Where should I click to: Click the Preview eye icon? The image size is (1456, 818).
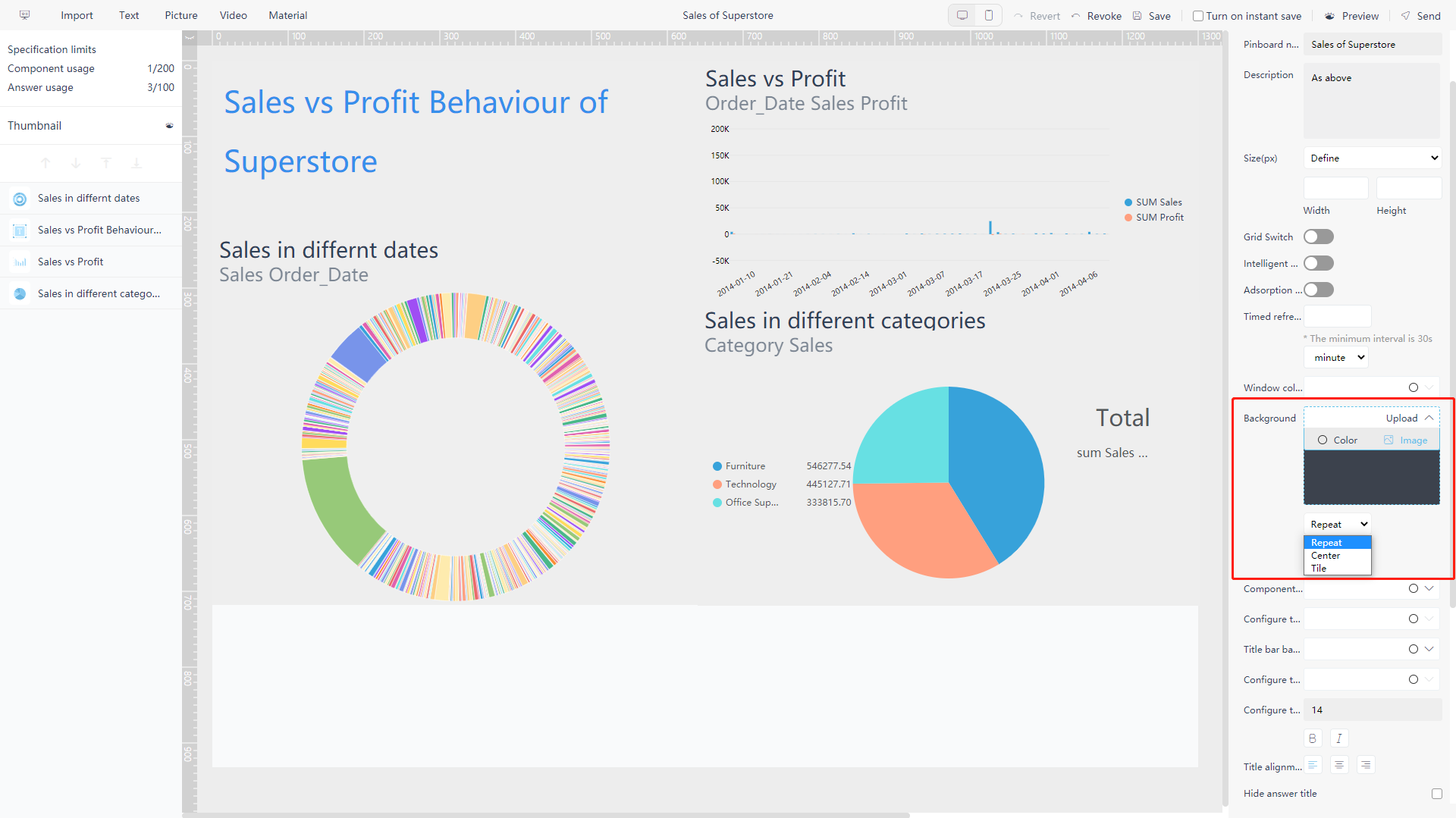pyautogui.click(x=1330, y=16)
